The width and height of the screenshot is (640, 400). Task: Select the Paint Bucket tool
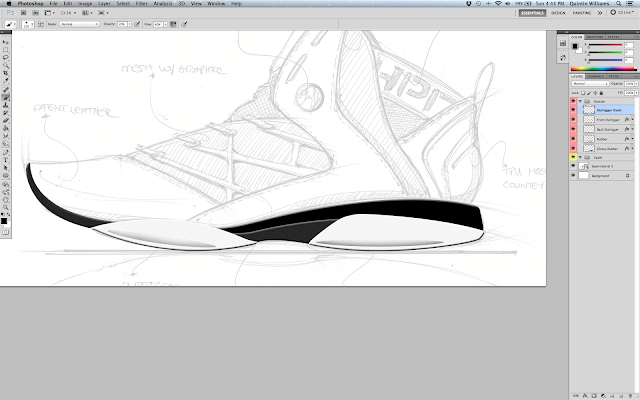6,128
